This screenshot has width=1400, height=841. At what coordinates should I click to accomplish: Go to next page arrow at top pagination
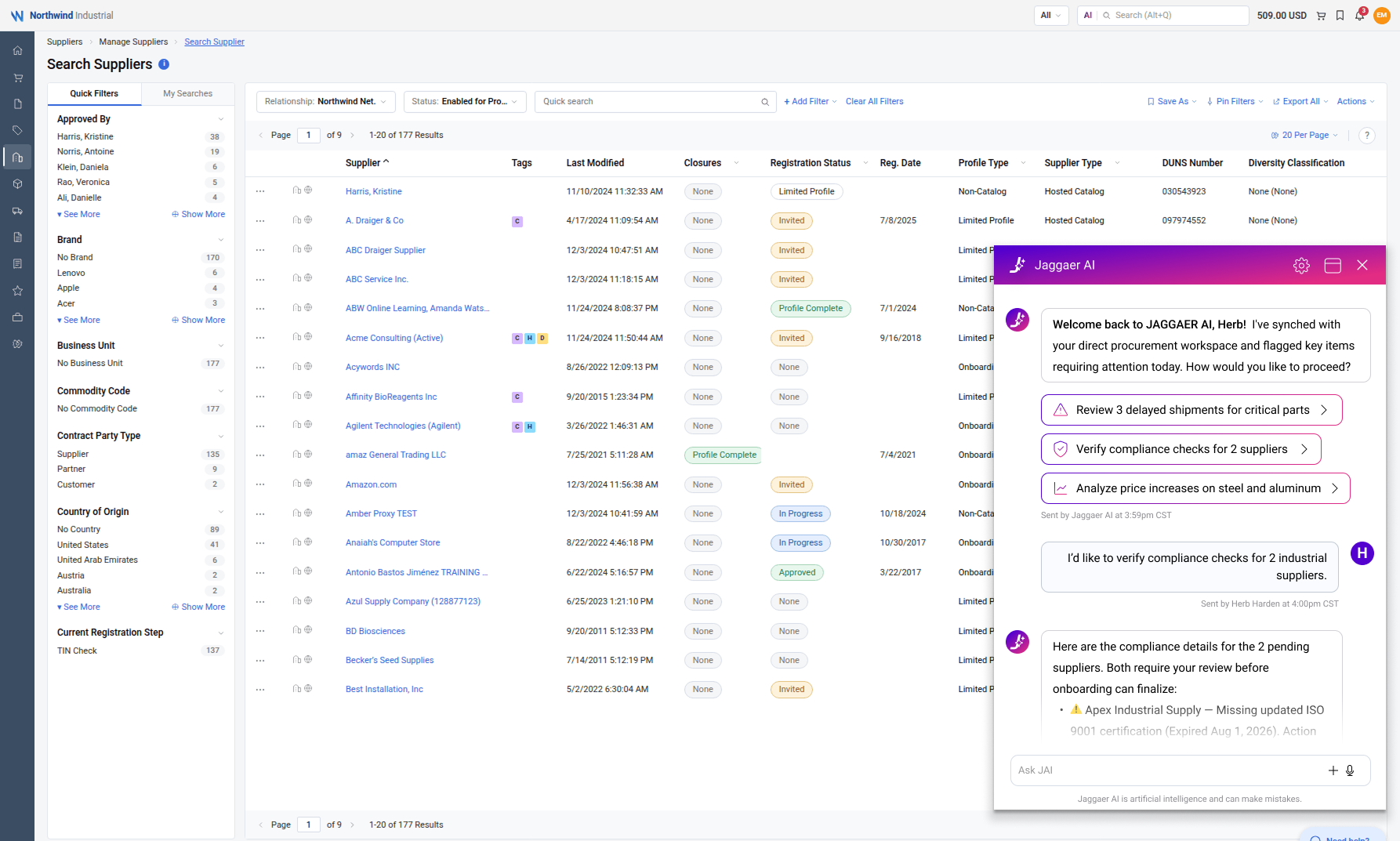point(352,136)
